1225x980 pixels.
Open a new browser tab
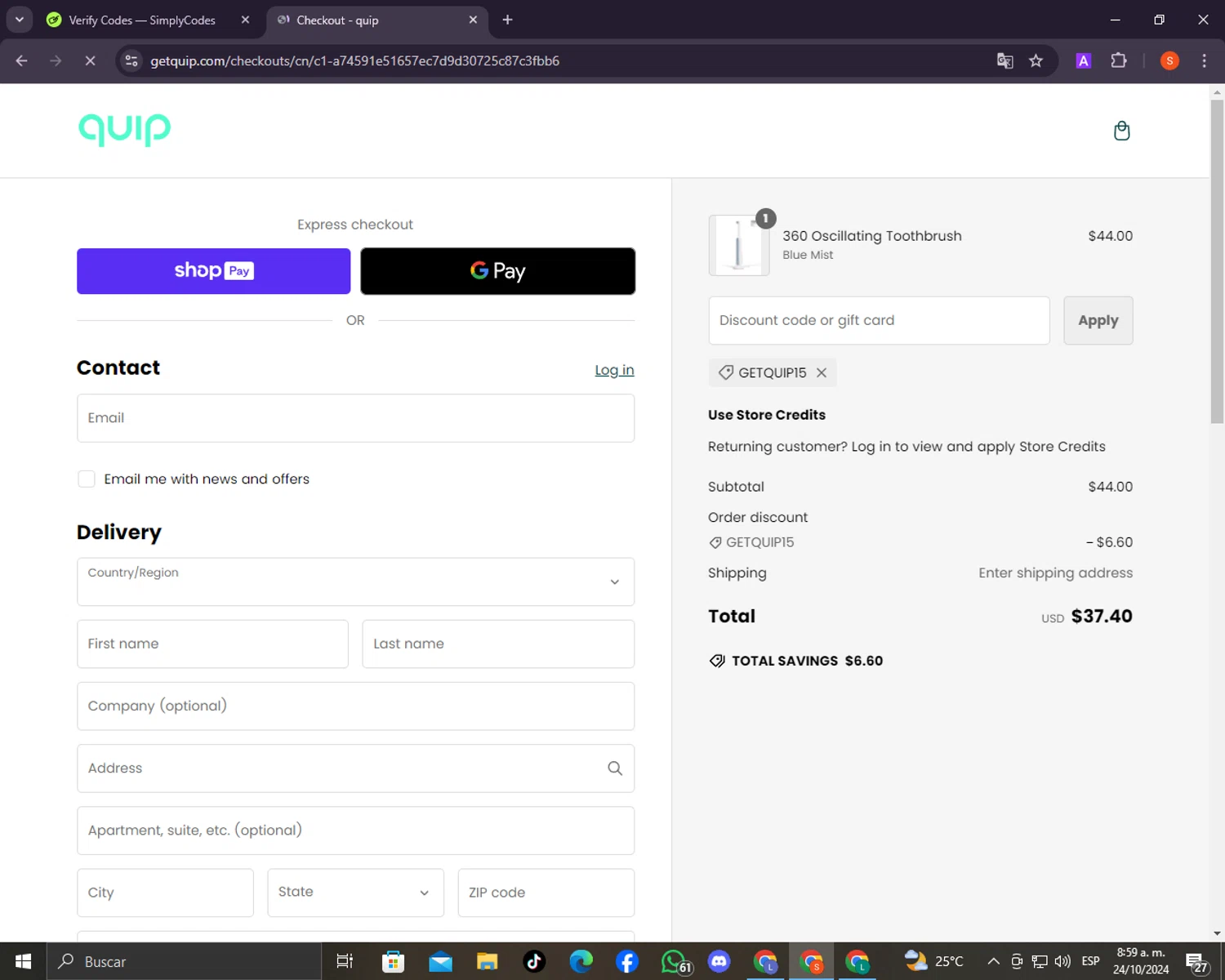tap(507, 20)
